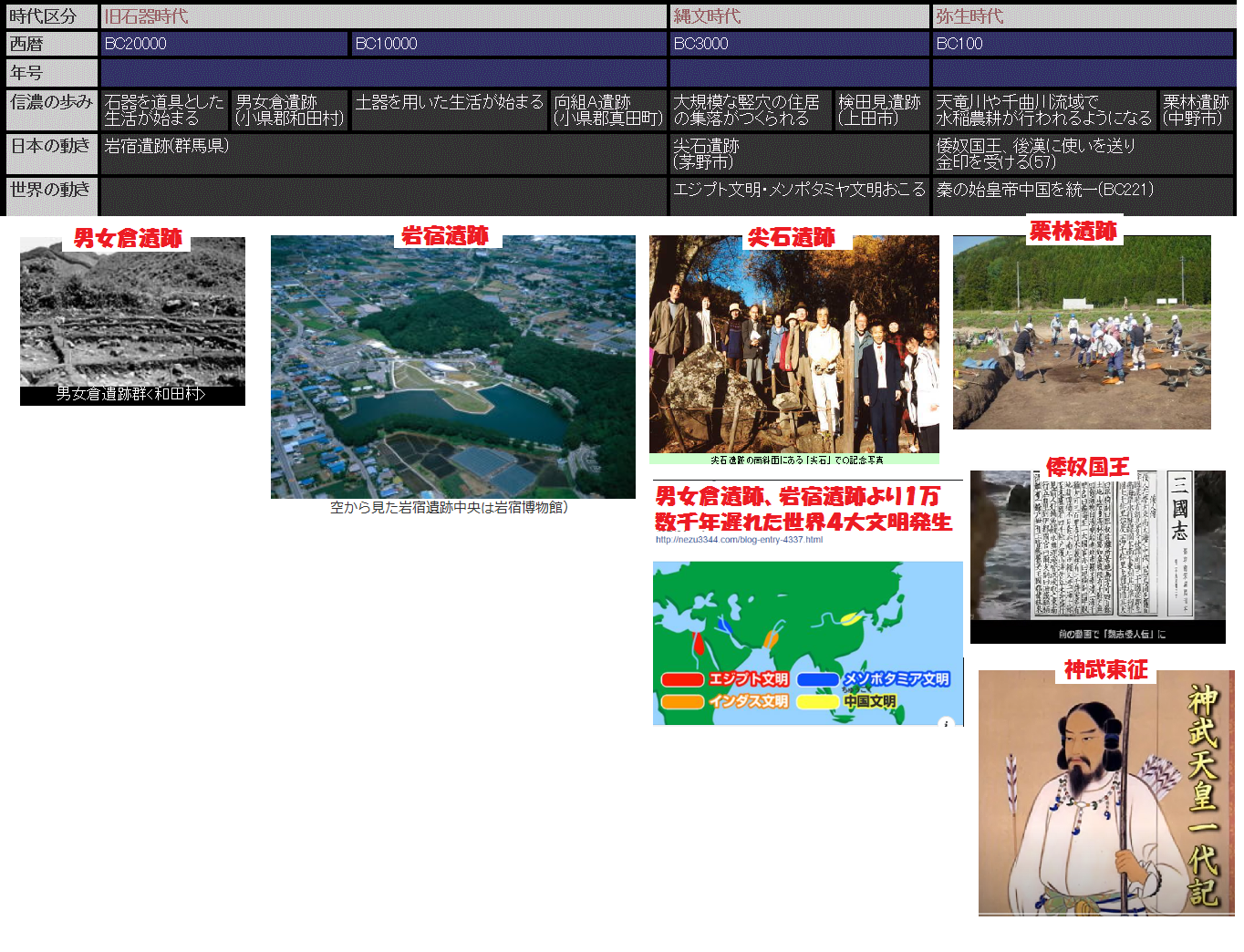Click the red エジプト文明 legend swatch
This screenshot has width=1244, height=952.
coord(681,679)
